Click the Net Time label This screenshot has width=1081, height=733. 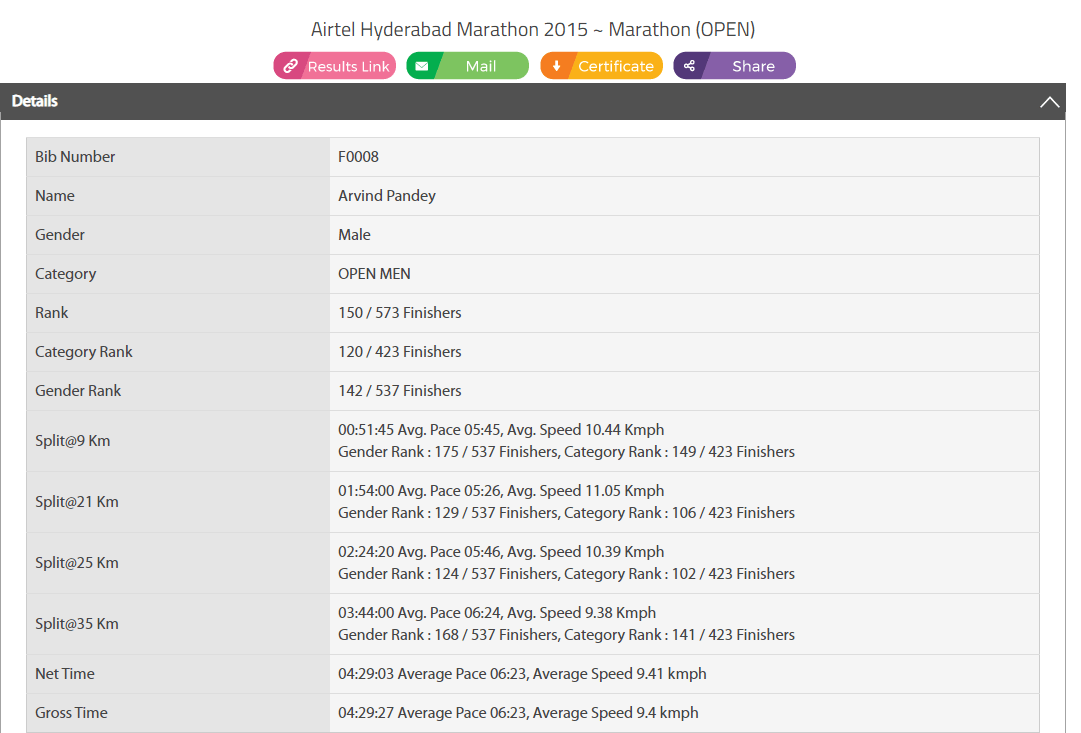[65, 674]
